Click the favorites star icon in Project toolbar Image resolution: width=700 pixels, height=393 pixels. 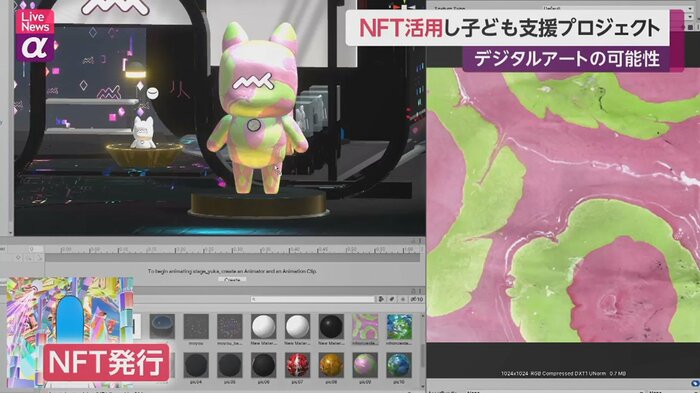[403, 299]
